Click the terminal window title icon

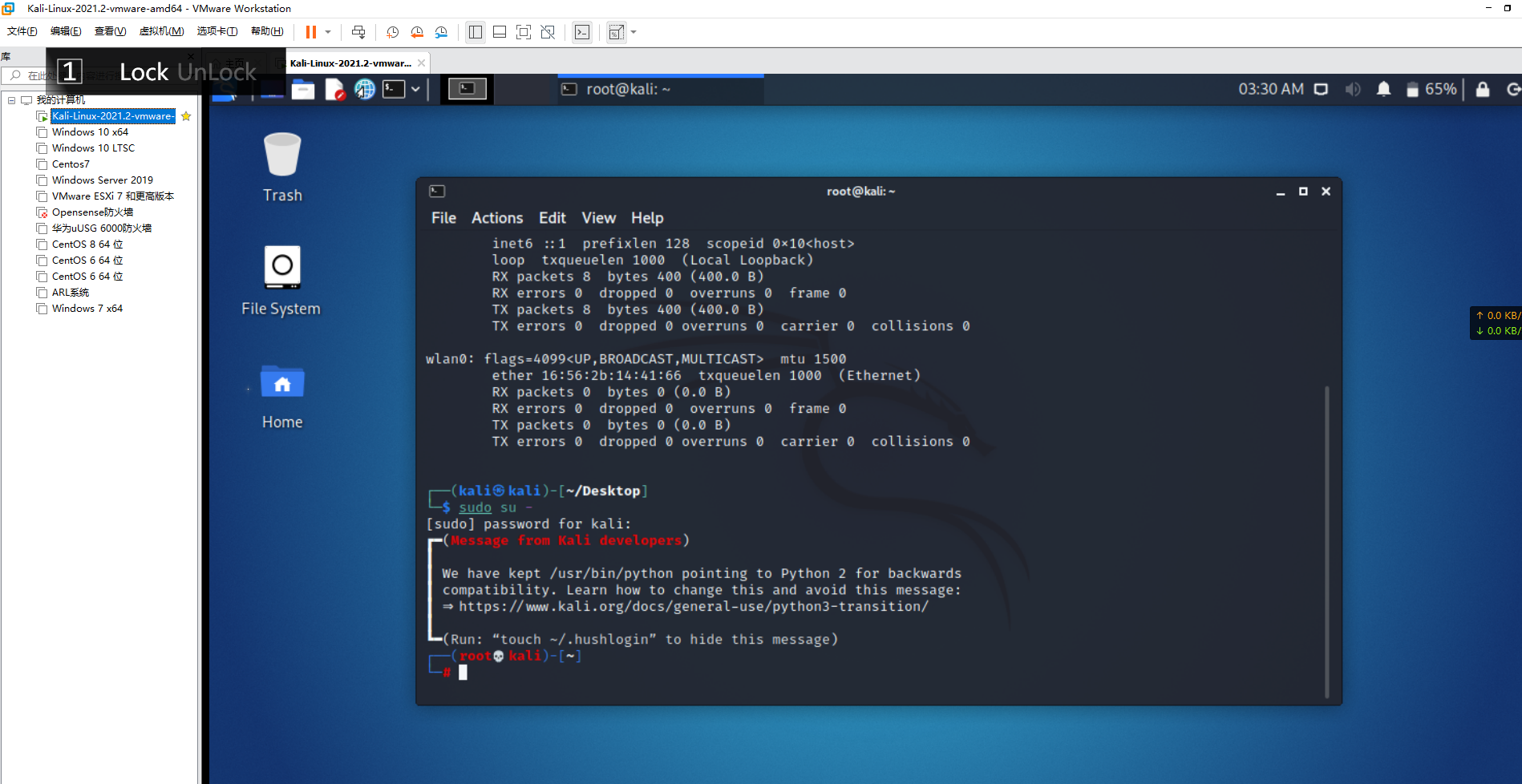437,191
